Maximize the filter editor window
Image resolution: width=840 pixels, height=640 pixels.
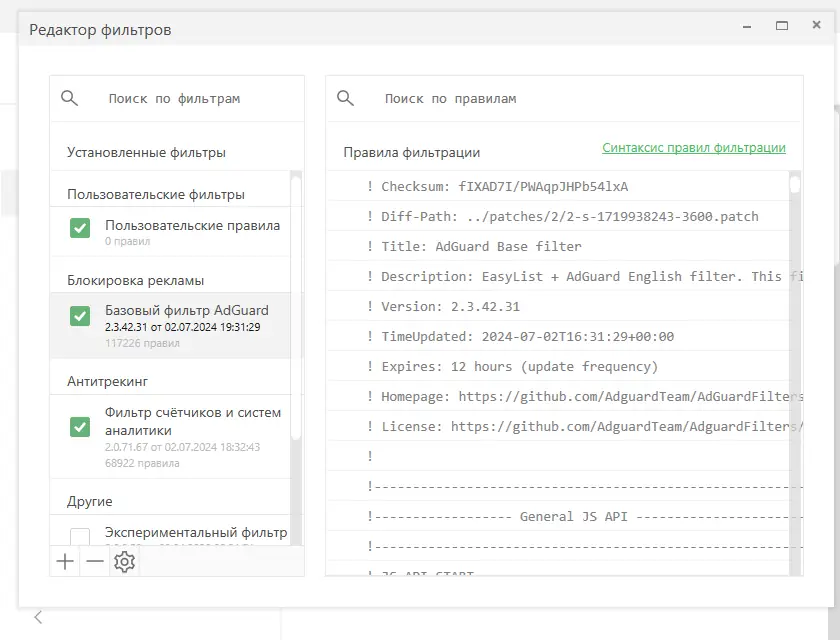(x=782, y=26)
